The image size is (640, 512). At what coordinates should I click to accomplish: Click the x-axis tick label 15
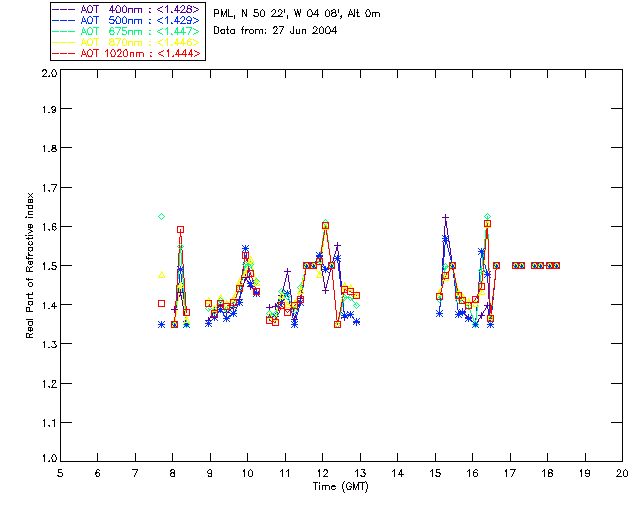(x=435, y=473)
